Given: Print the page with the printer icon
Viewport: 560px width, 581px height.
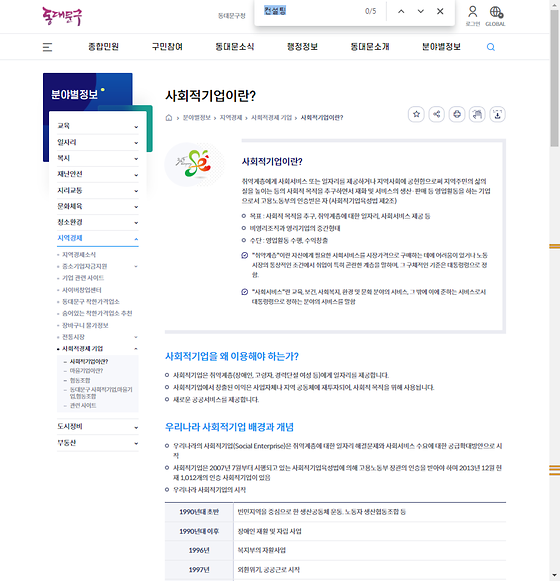Looking at the screenshot, I should pyautogui.click(x=457, y=114).
